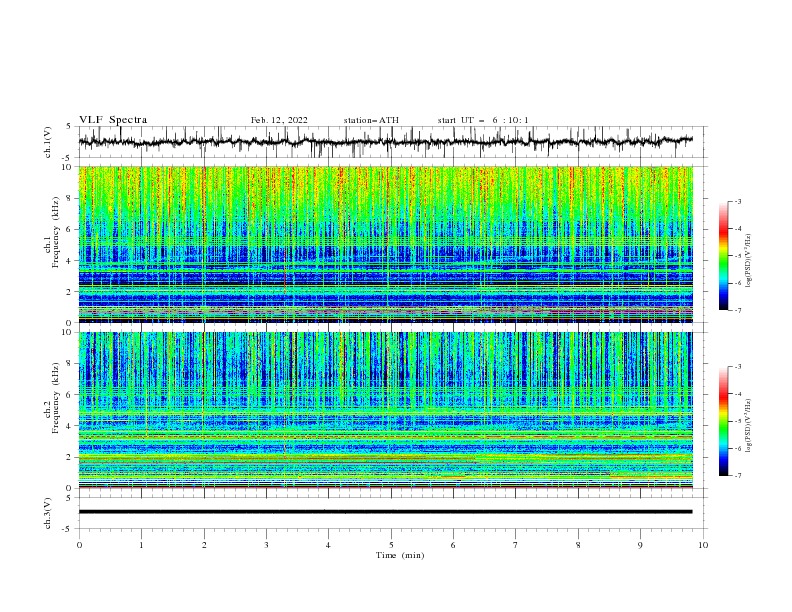
Task: Click the "Time (min)" axis label
Action: coord(400,555)
